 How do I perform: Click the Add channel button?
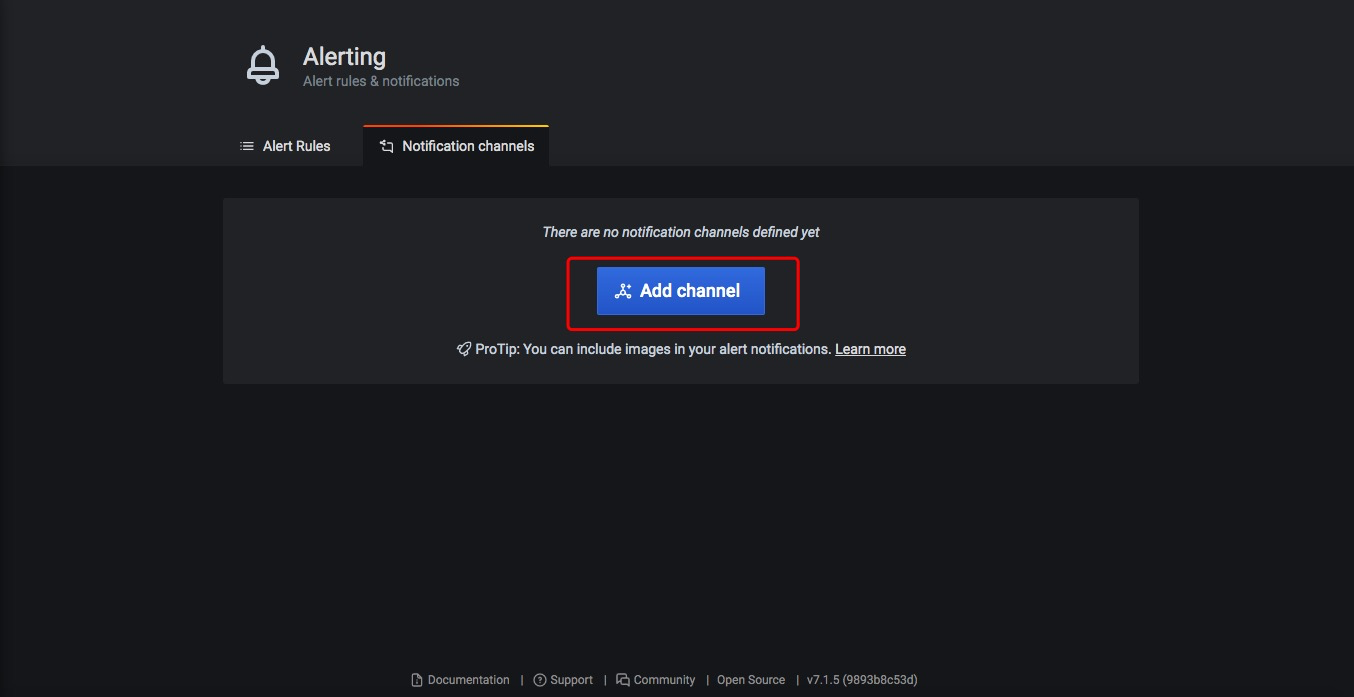click(x=681, y=291)
